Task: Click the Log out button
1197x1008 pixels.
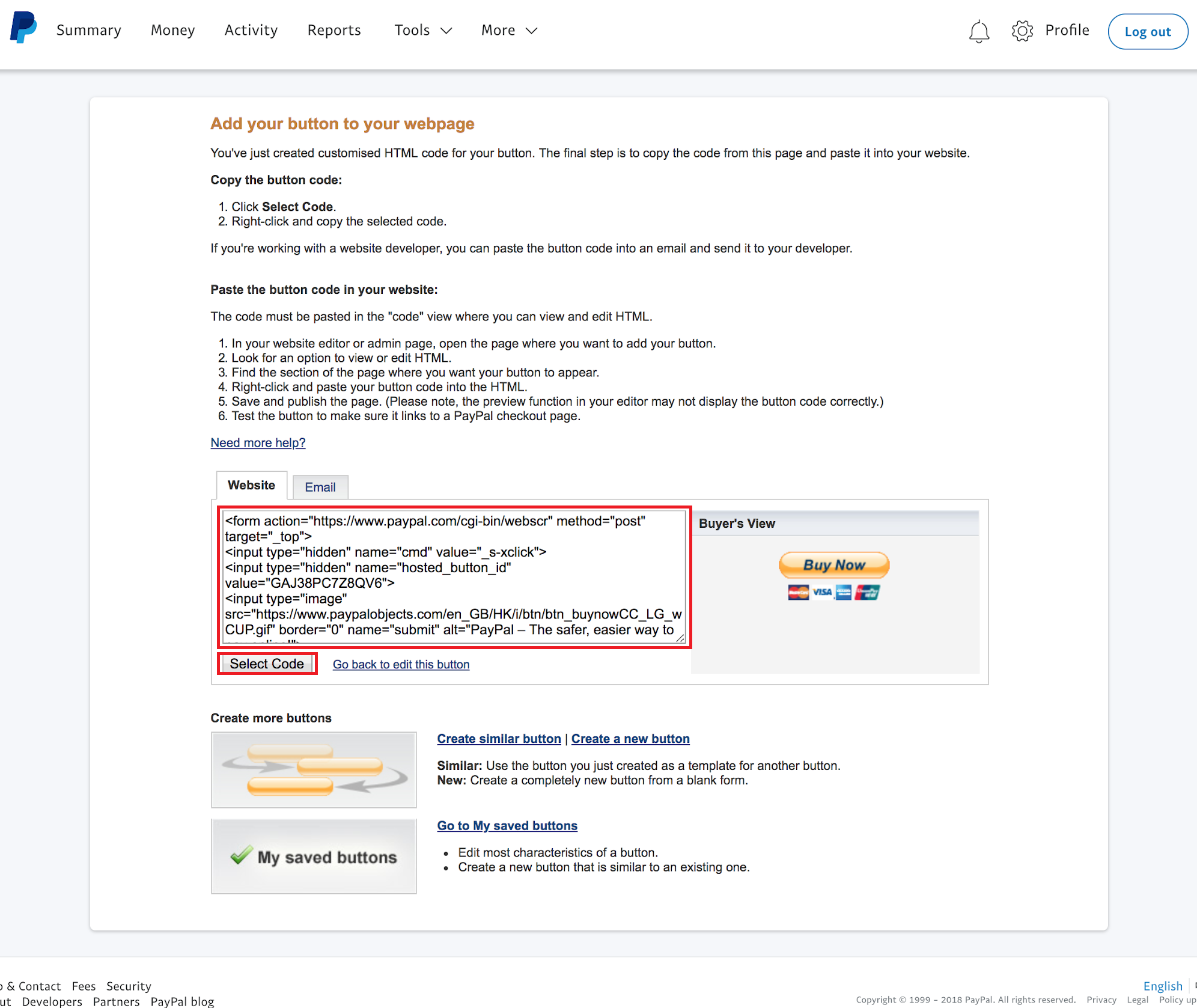Action: (x=1148, y=31)
